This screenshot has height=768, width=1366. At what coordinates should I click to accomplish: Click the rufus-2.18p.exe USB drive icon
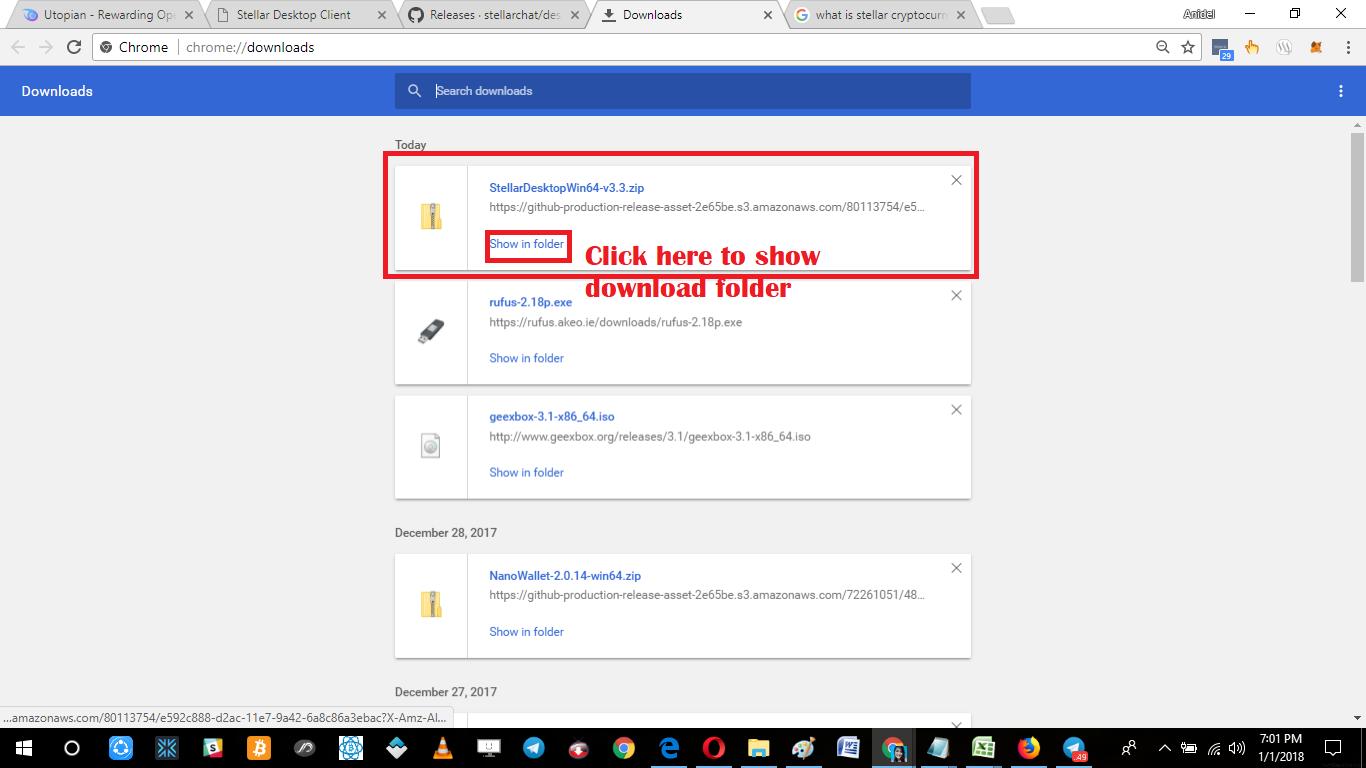(x=431, y=331)
